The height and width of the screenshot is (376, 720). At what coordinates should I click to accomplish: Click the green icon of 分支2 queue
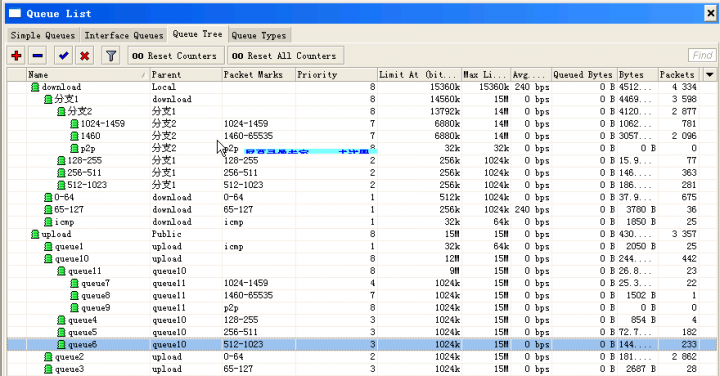tap(61, 112)
